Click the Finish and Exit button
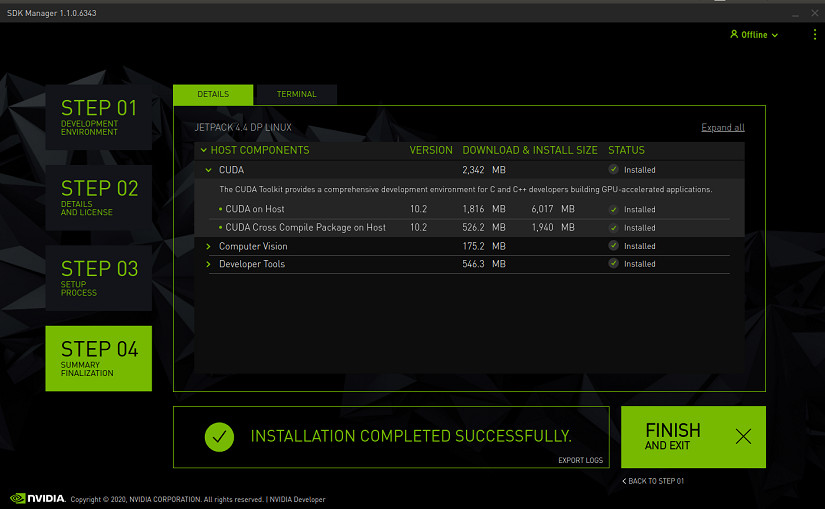The image size is (825, 509). point(693,437)
